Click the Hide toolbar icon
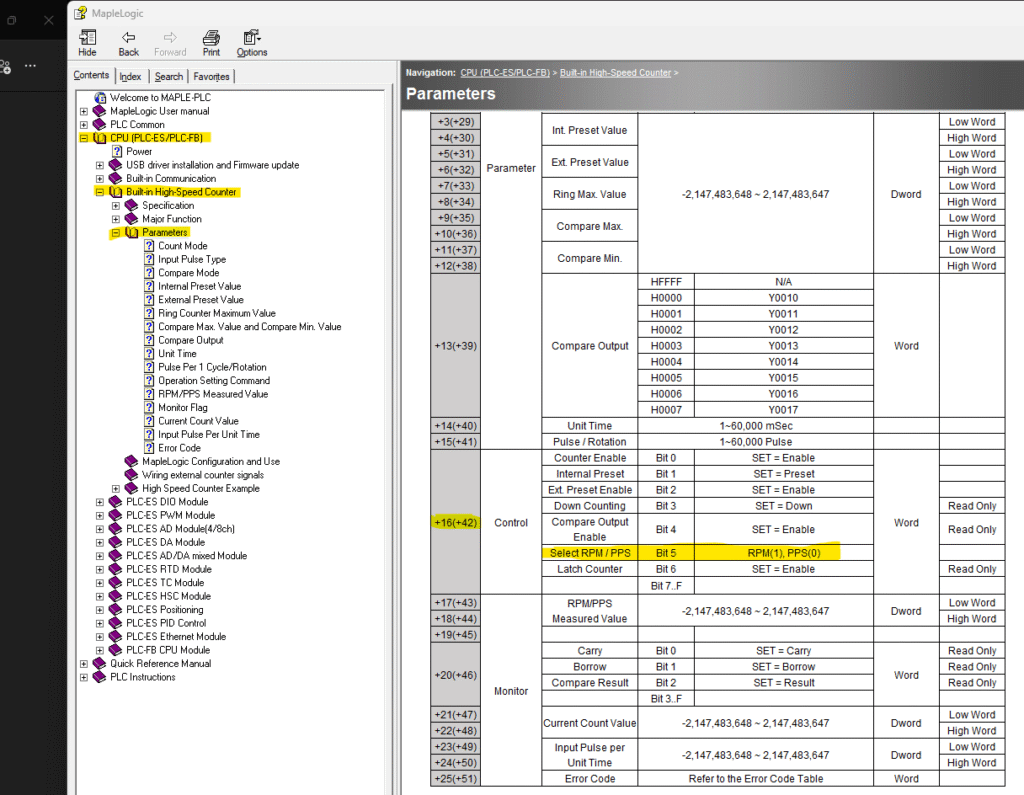 (87, 38)
